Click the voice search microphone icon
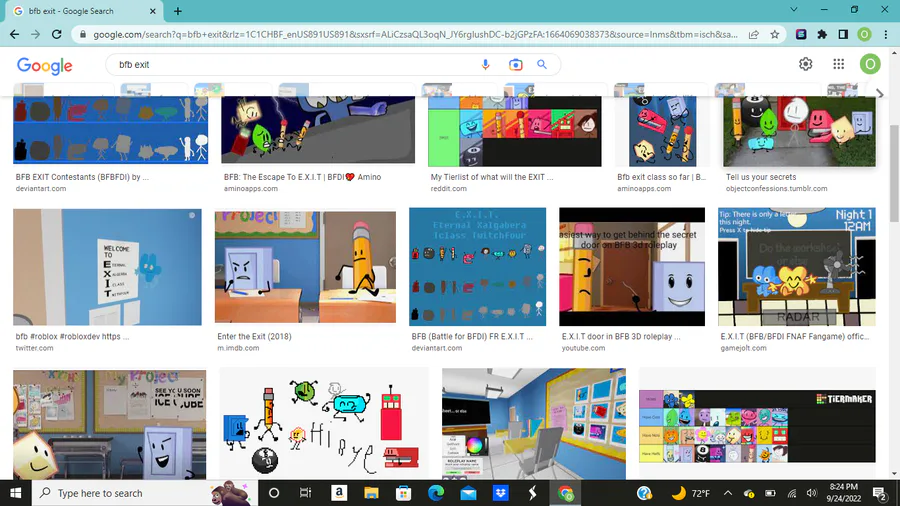The height and width of the screenshot is (506, 900). tap(486, 64)
